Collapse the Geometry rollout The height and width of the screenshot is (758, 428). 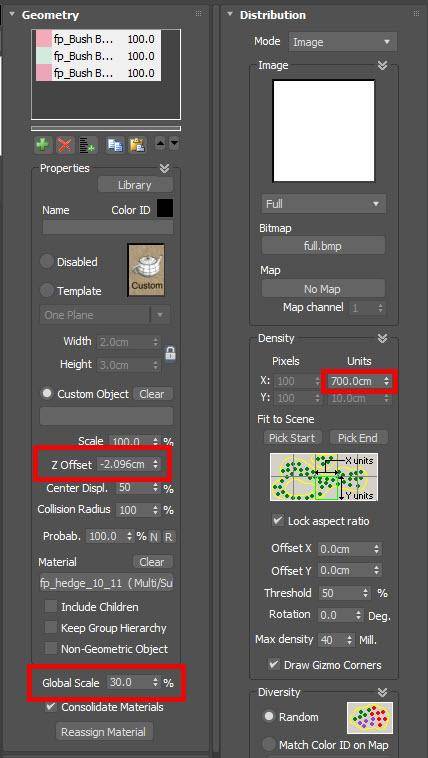12,14
